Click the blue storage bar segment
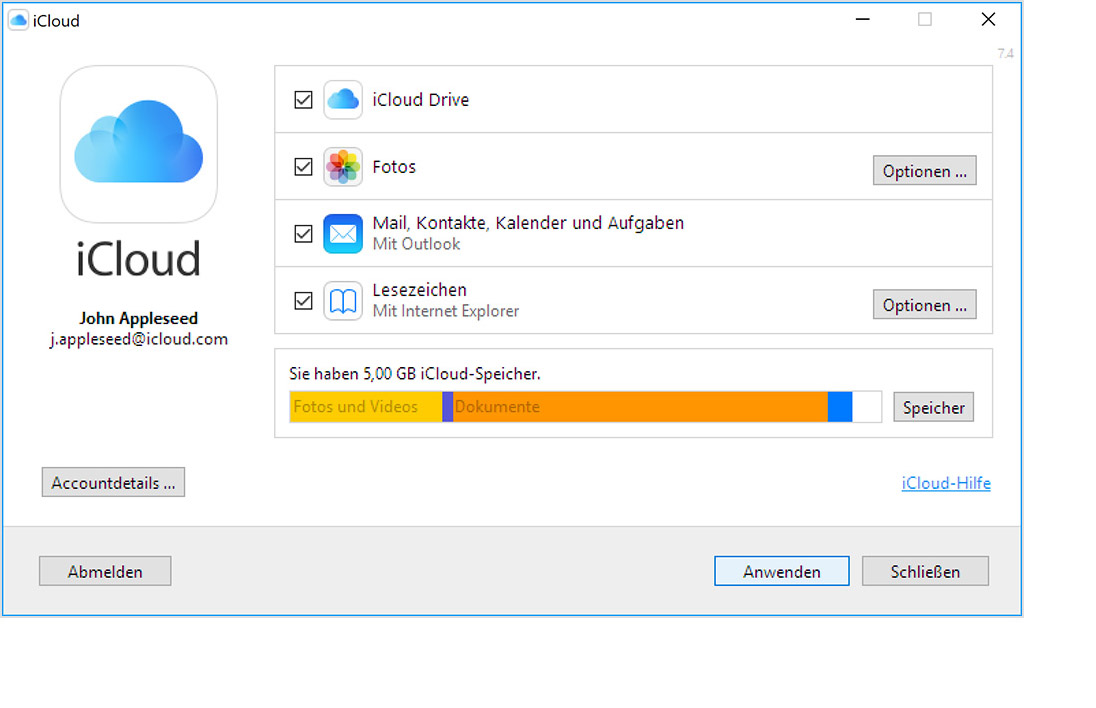The image size is (1096, 708). (x=840, y=407)
